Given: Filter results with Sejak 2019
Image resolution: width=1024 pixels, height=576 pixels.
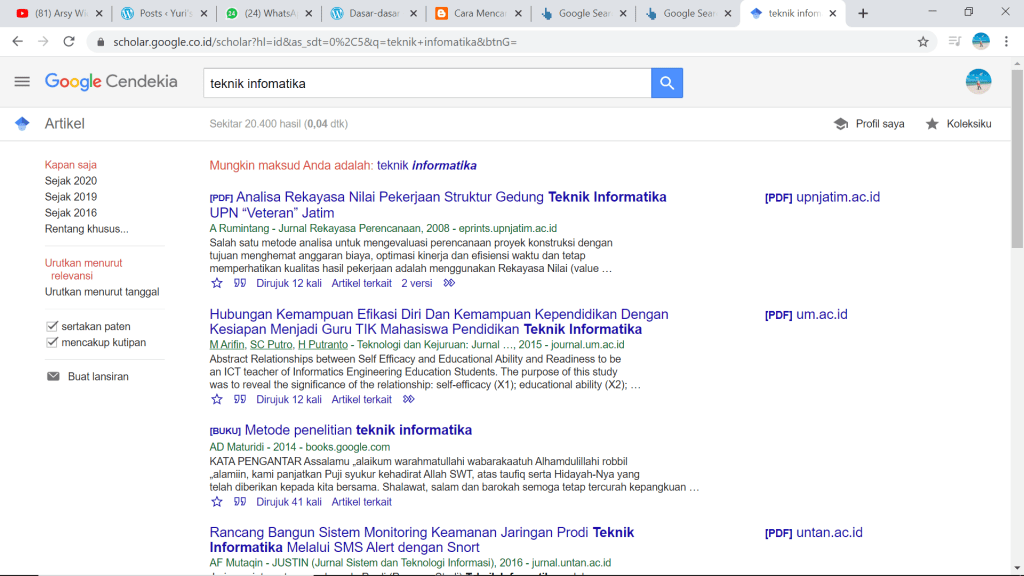Looking at the screenshot, I should pyautogui.click(x=71, y=197).
